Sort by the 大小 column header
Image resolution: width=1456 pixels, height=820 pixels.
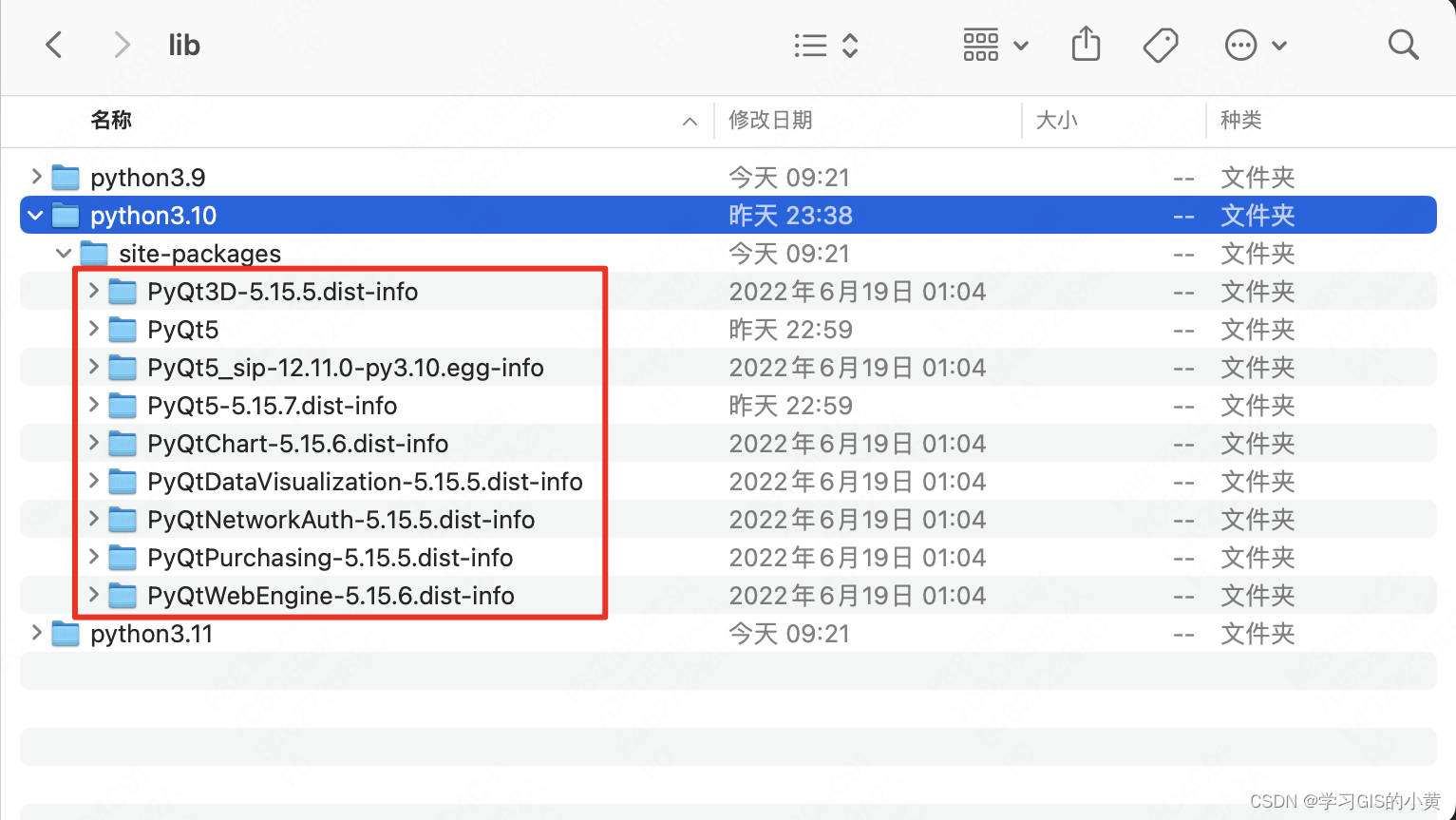[1056, 120]
